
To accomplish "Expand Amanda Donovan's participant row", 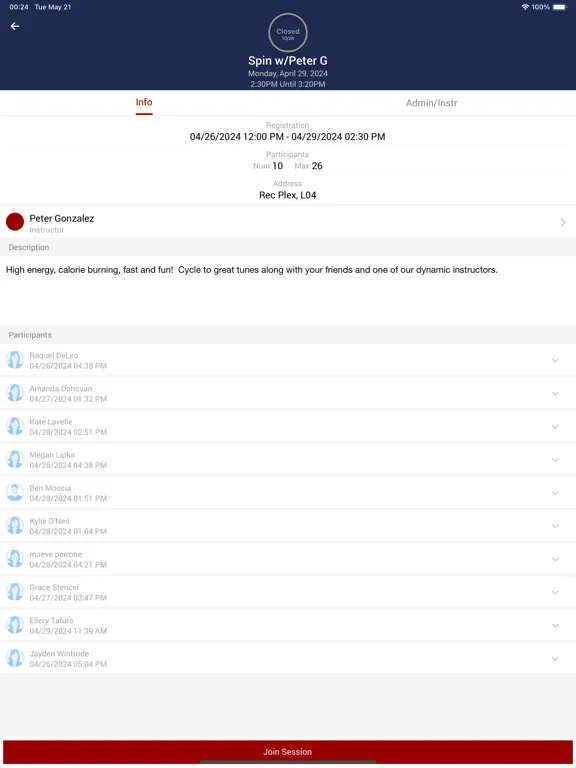I will (x=555, y=394).
